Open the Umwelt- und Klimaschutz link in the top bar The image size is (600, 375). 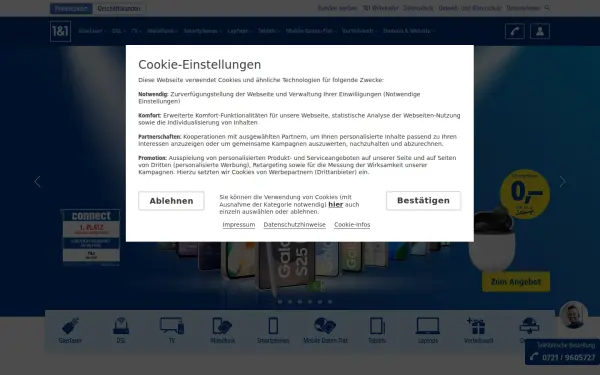click(x=470, y=8)
